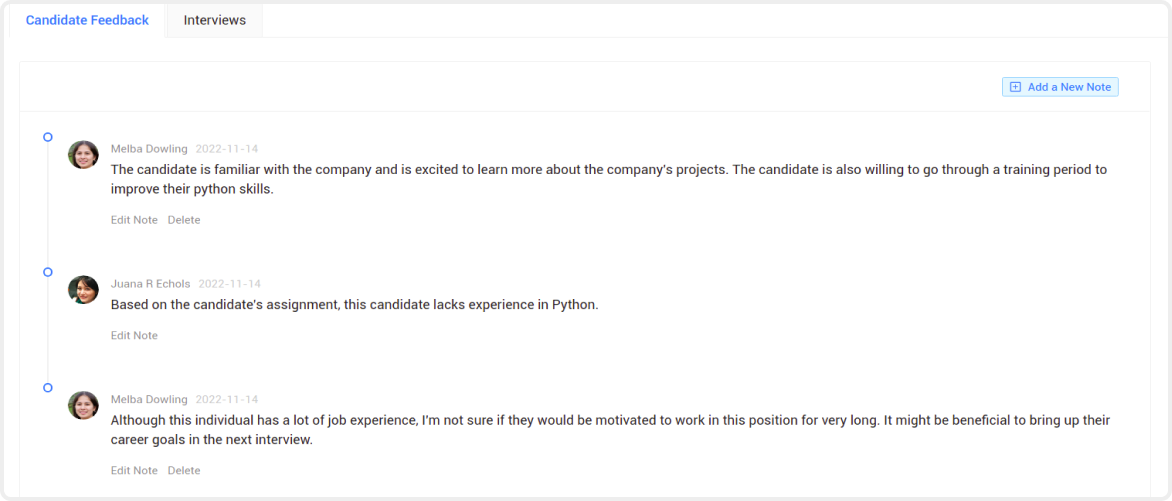Viewport: 1172px width, 501px height.
Task: Switch to the Interviews tab
Action: 215,20
